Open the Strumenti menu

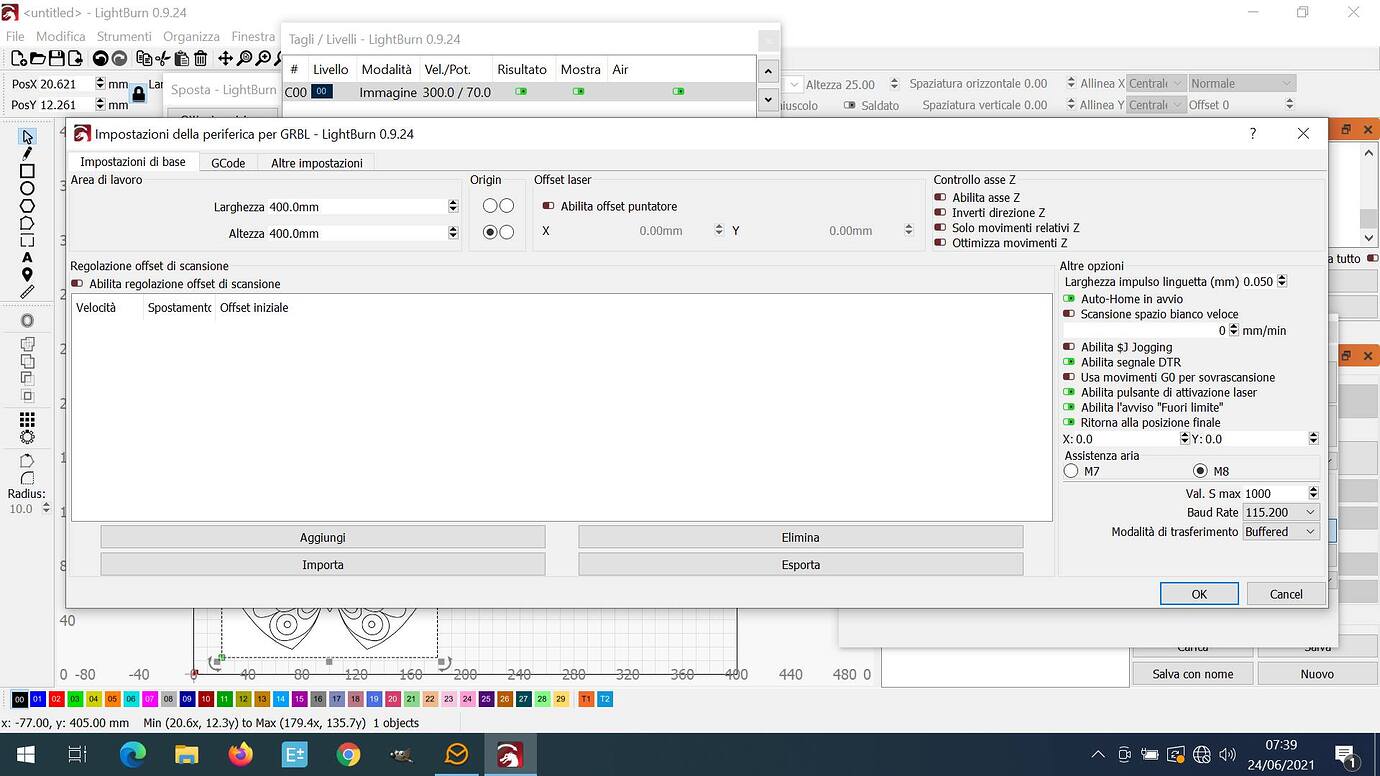(x=124, y=36)
